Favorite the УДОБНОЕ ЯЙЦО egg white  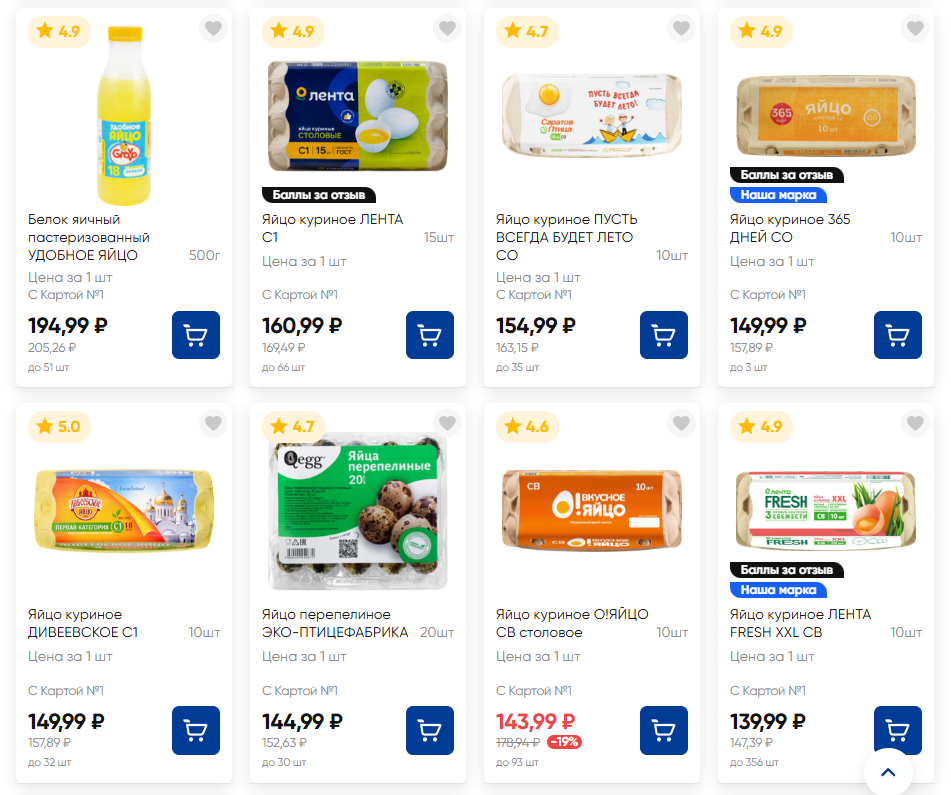[213, 29]
